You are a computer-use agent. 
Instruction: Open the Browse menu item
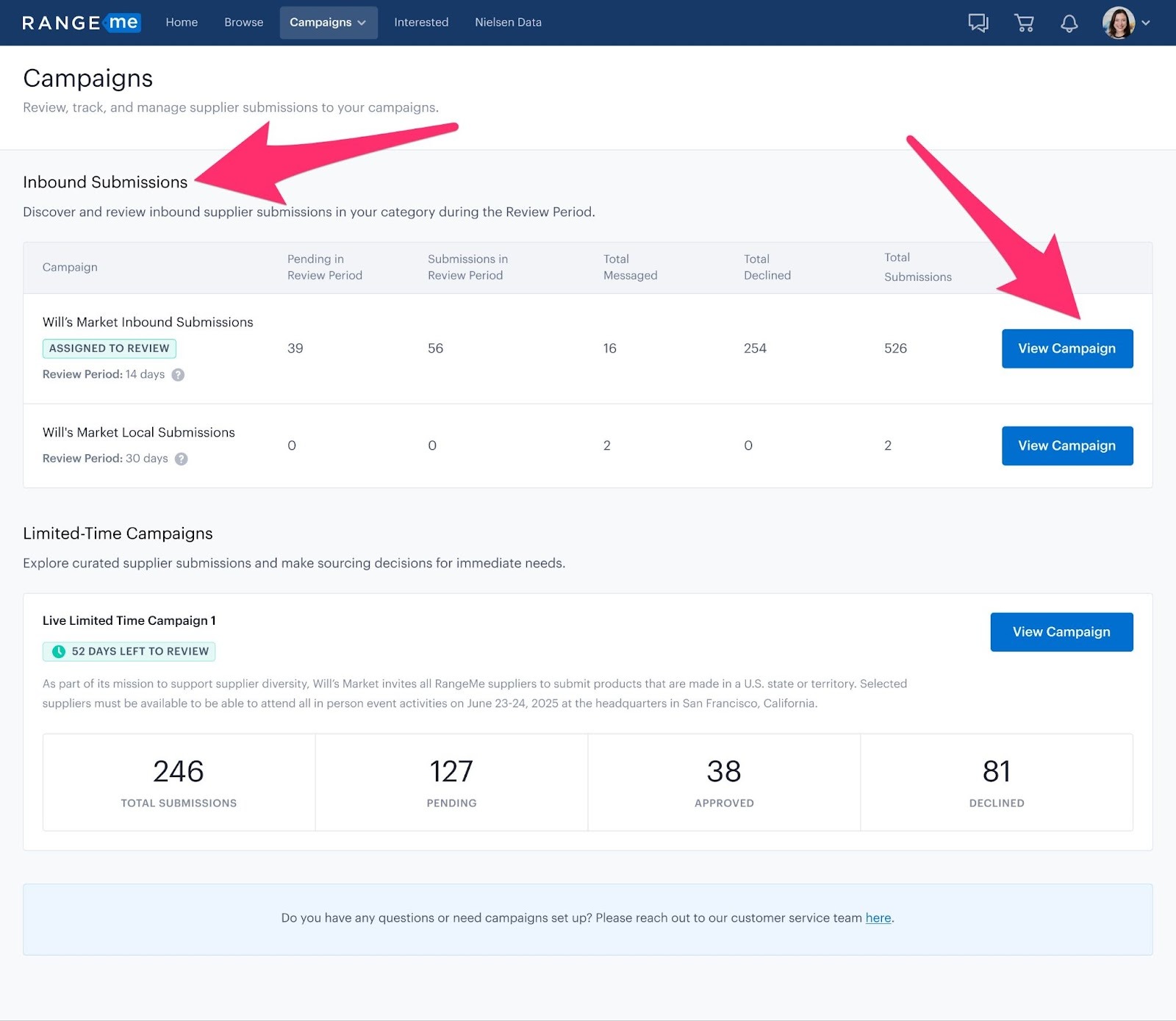click(243, 23)
